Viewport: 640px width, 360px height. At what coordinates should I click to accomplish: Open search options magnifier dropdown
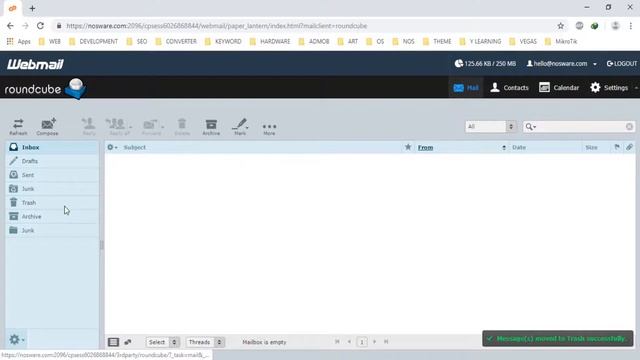tap(531, 127)
